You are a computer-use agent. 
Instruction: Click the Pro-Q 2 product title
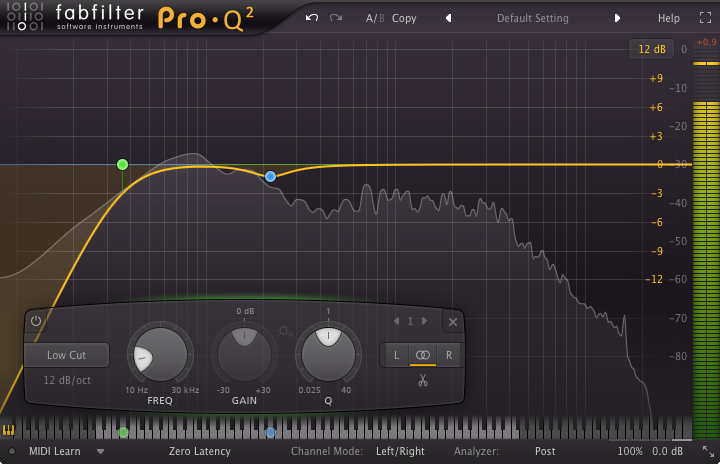click(206, 18)
